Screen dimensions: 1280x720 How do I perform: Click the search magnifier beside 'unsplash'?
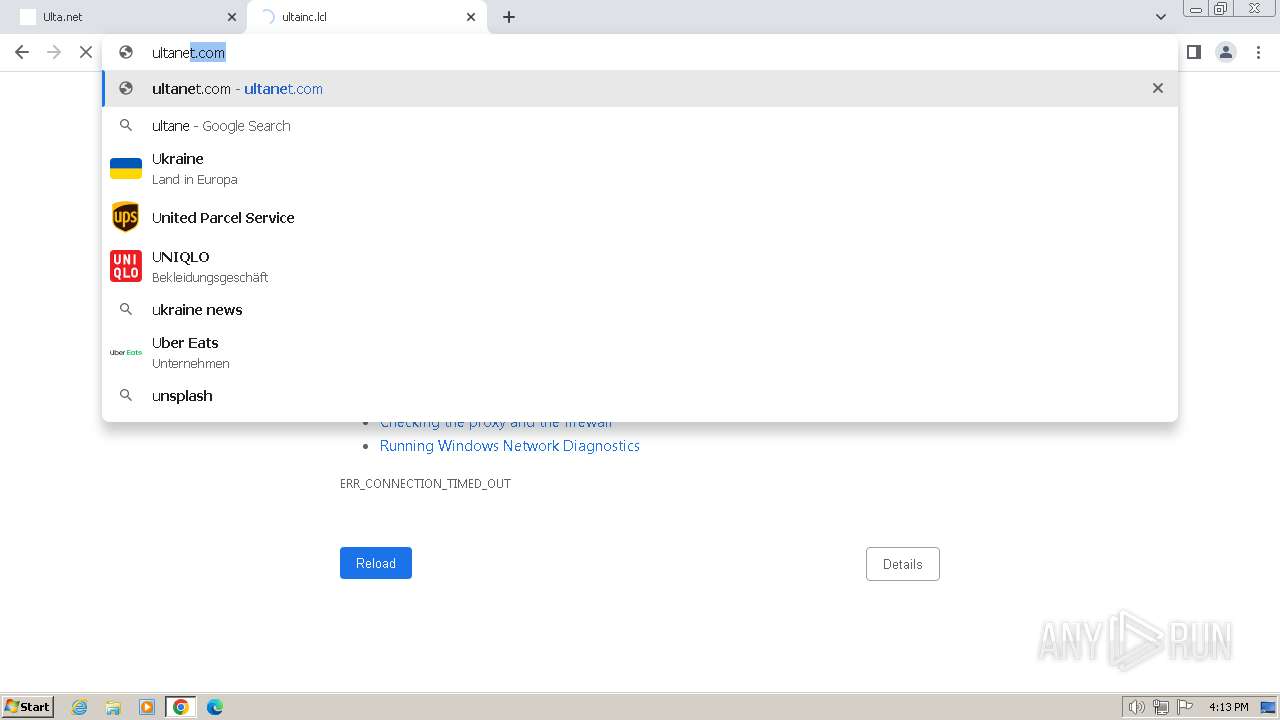tap(126, 395)
